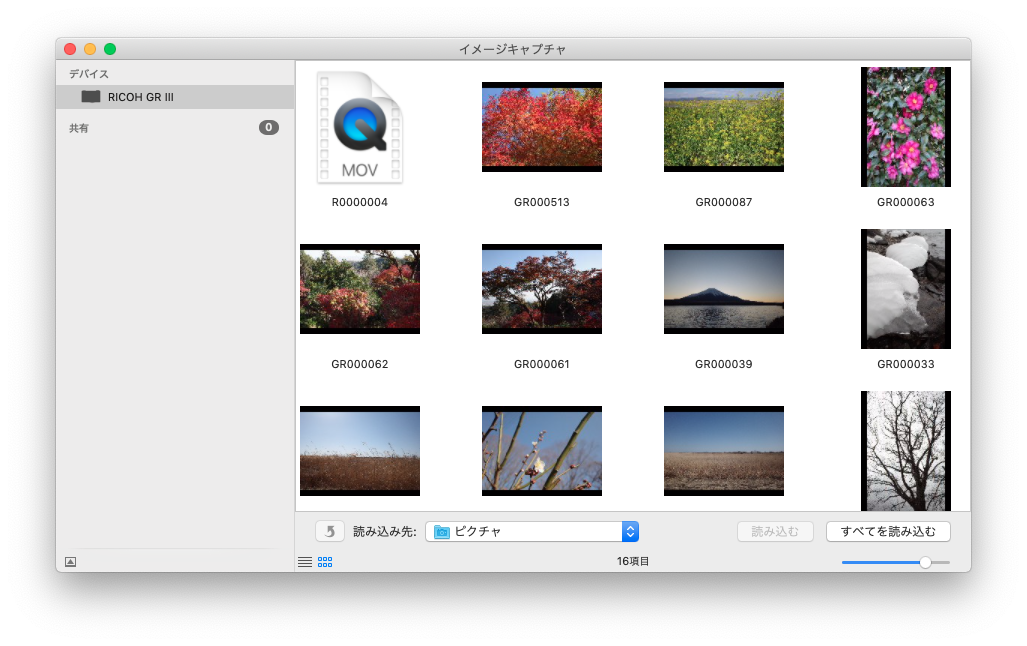Screen dimensions: 1027x646
Task: Select RICOH GR III device in sidebar
Action: 175,97
